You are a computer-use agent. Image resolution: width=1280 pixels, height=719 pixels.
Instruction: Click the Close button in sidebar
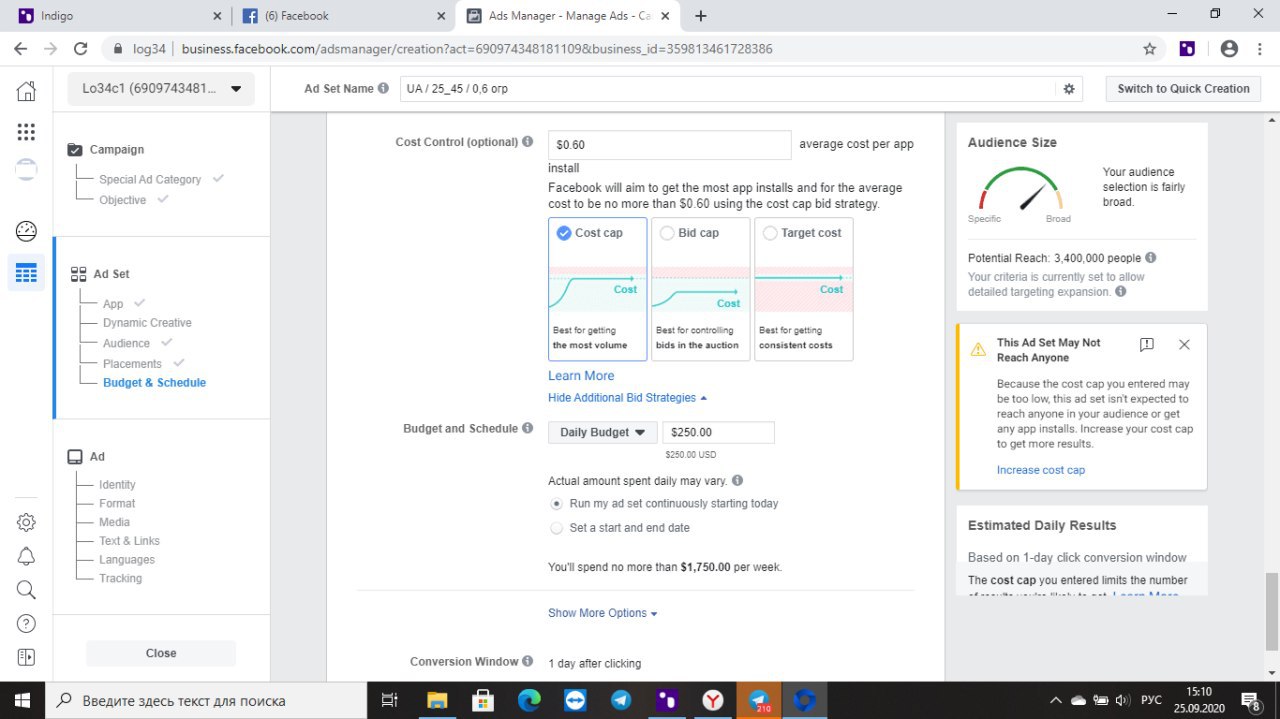tap(161, 653)
